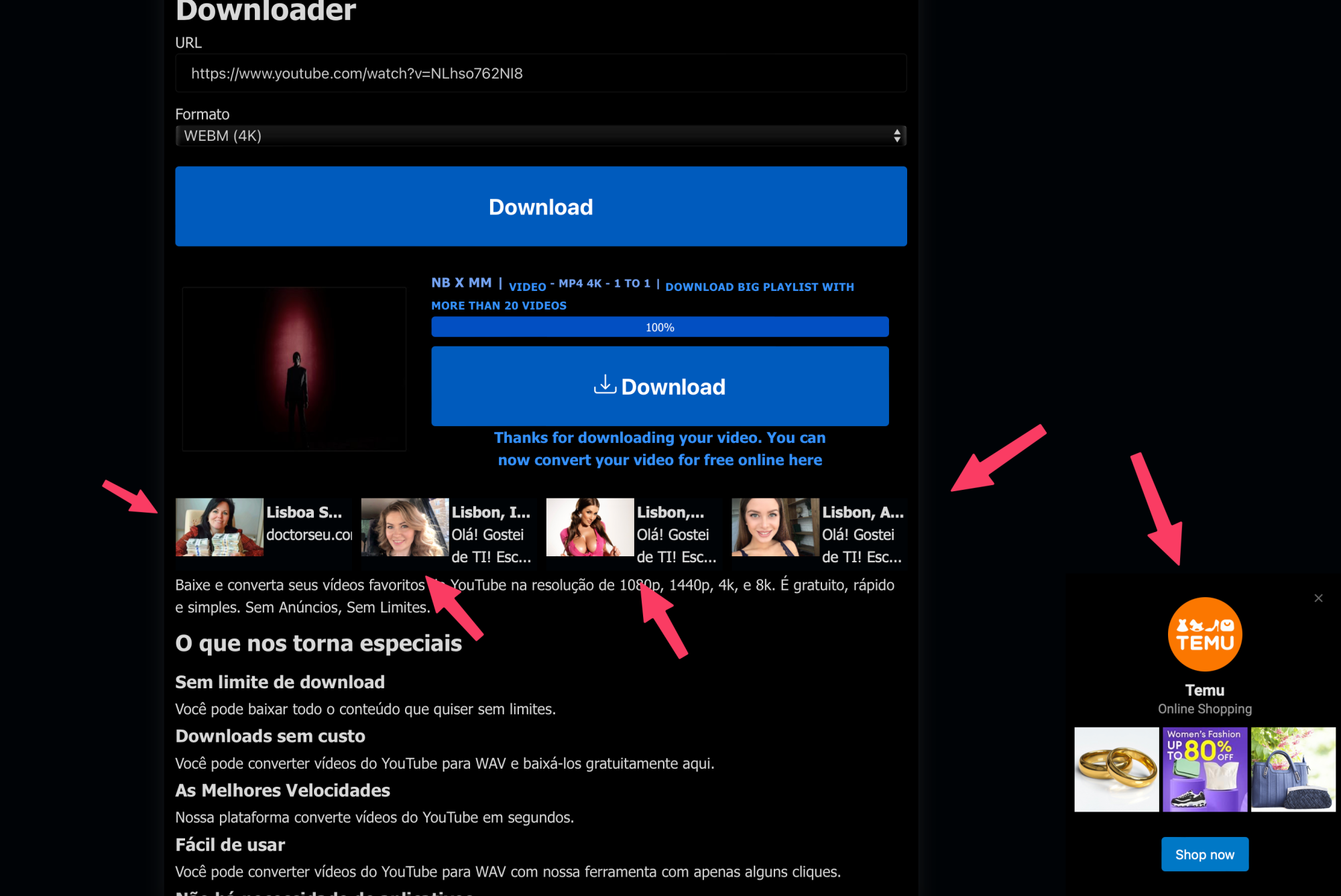This screenshot has height=896, width=1341.
Task: Click Shop now in Temu ad
Action: (1204, 854)
